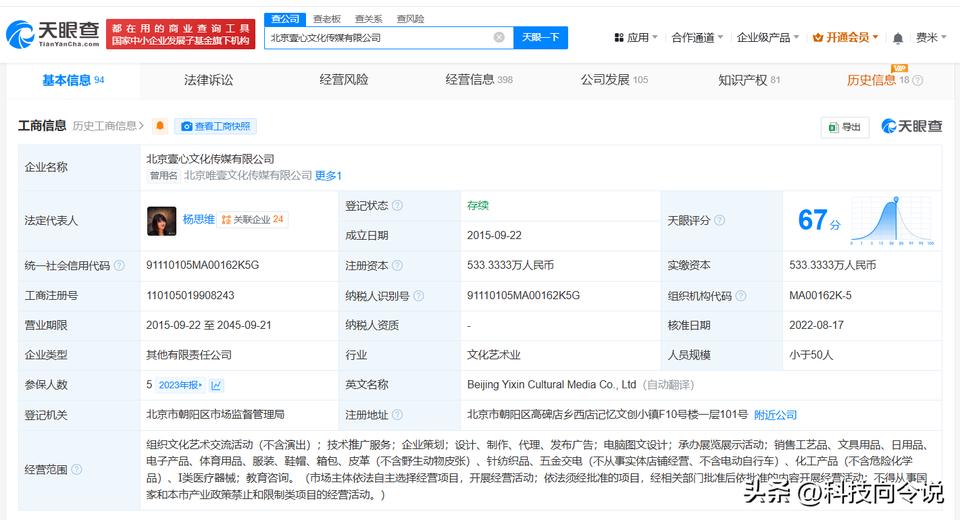The image size is (960, 520).
Task: Click the 导出 export button
Action: 844,127
